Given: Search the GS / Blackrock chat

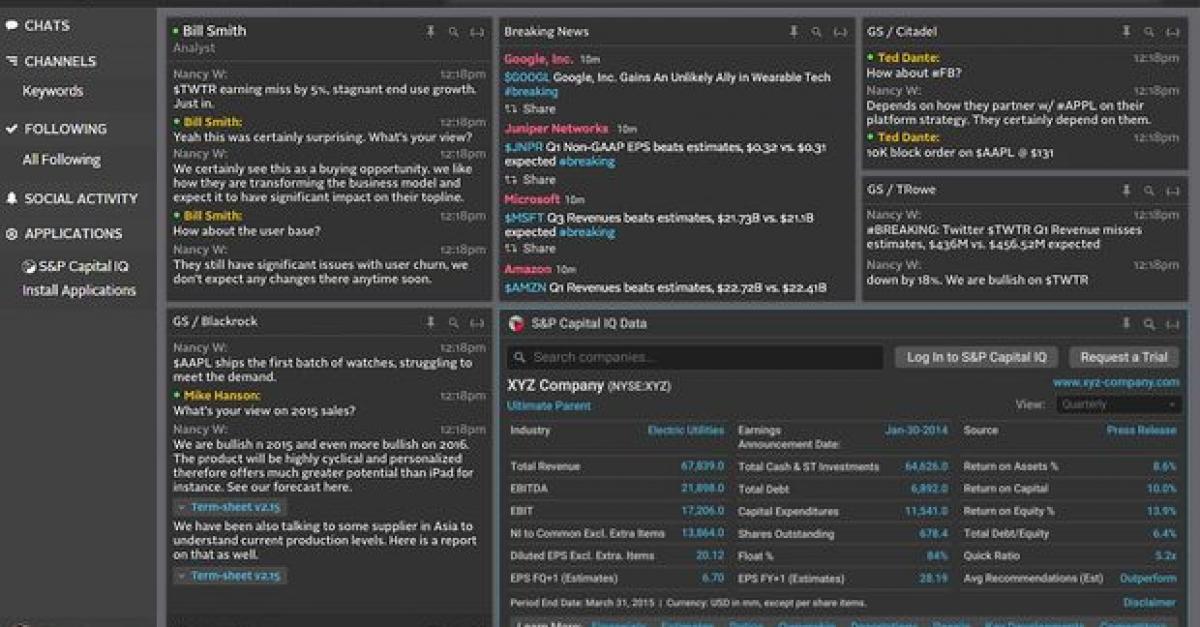Looking at the screenshot, I should (454, 322).
